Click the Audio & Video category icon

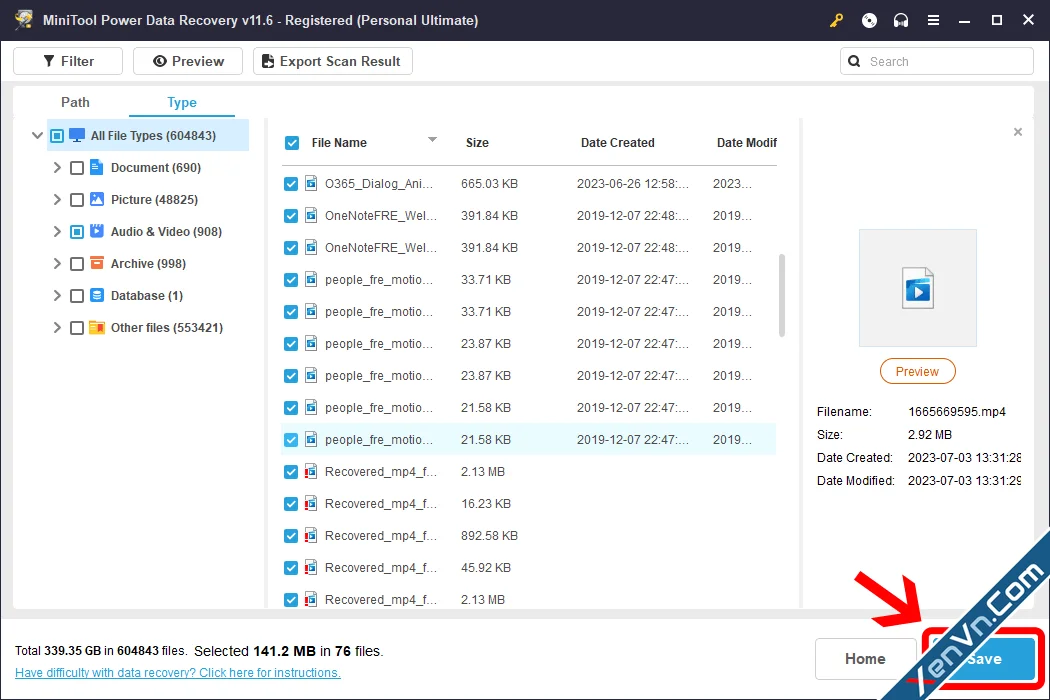pos(96,231)
